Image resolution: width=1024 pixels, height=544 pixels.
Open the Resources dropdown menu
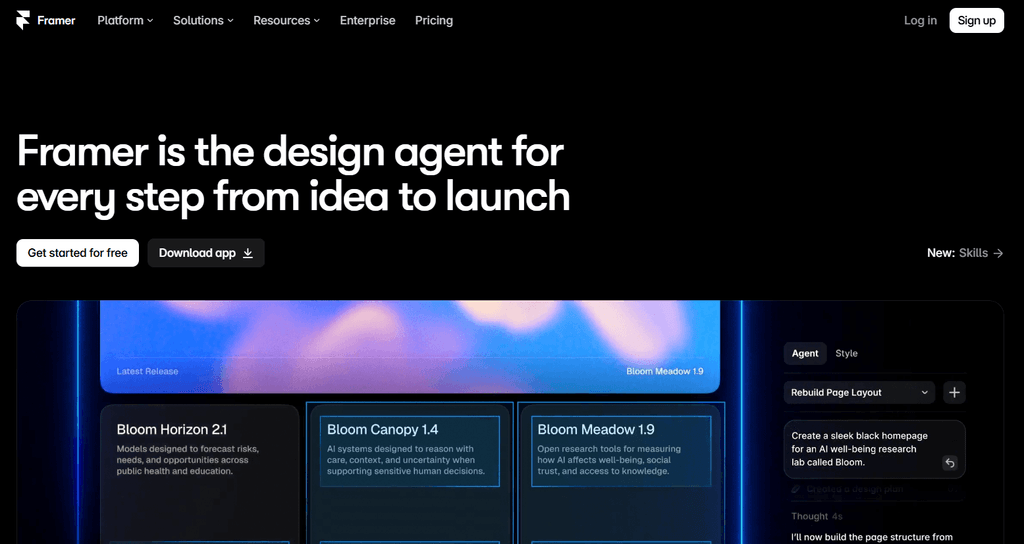[287, 20]
